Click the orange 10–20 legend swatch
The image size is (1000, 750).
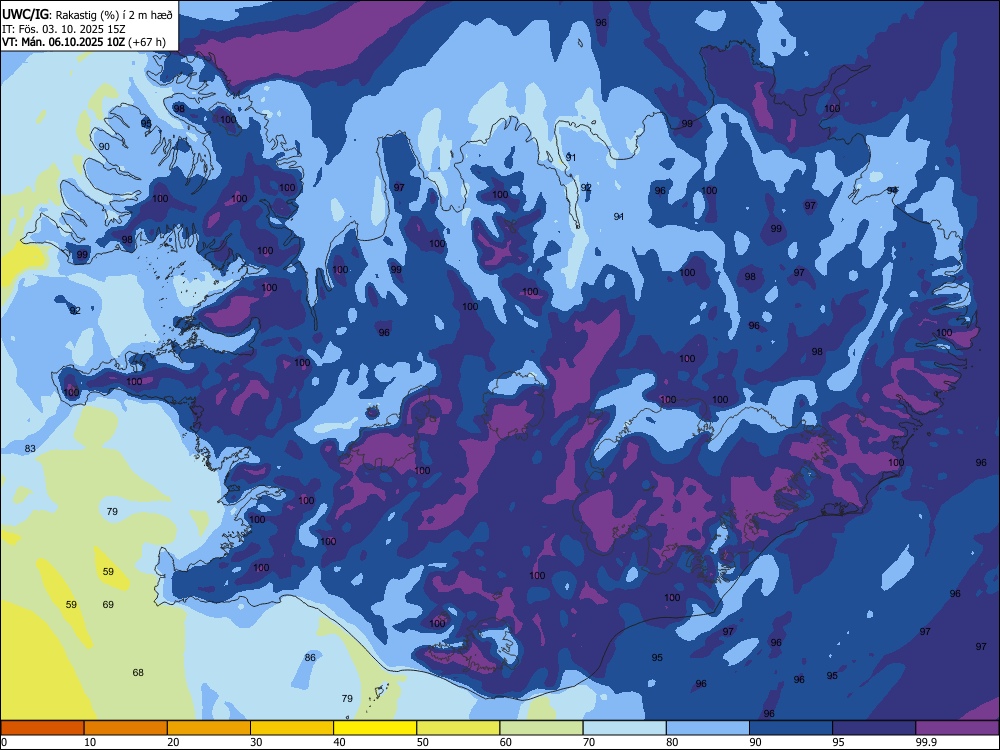coord(126,728)
